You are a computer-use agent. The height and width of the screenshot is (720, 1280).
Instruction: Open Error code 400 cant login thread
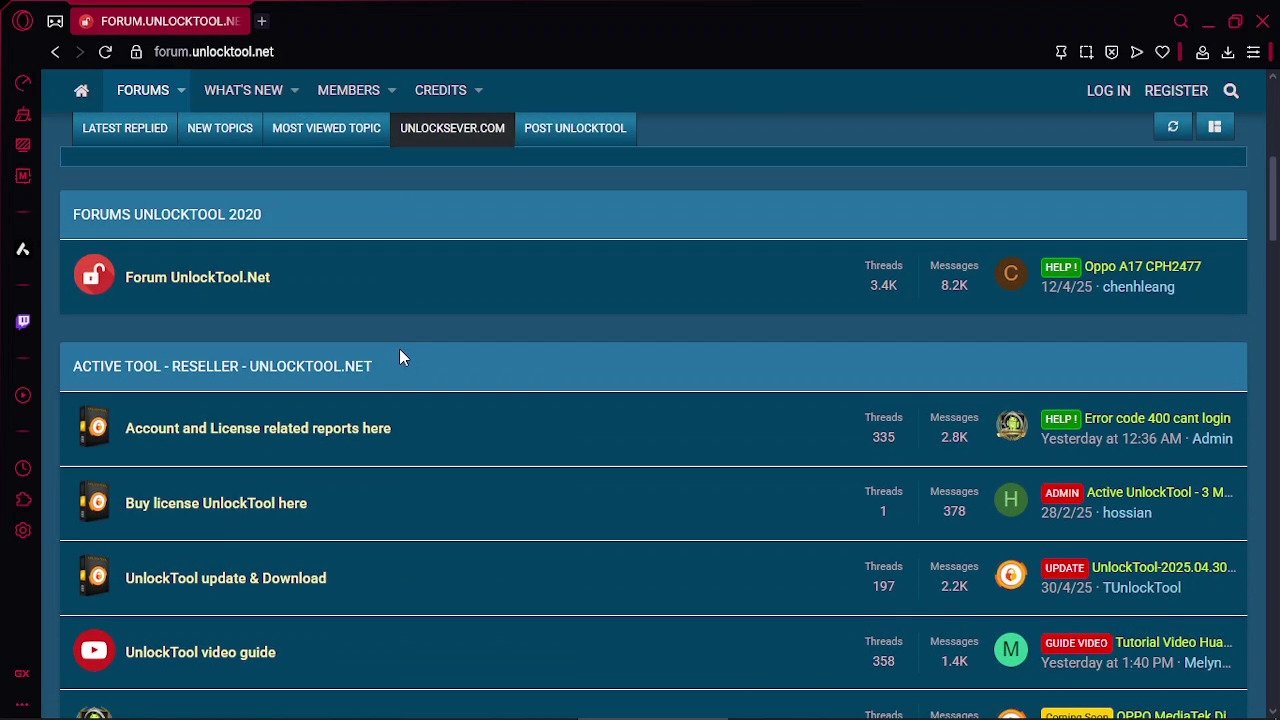click(x=1158, y=419)
